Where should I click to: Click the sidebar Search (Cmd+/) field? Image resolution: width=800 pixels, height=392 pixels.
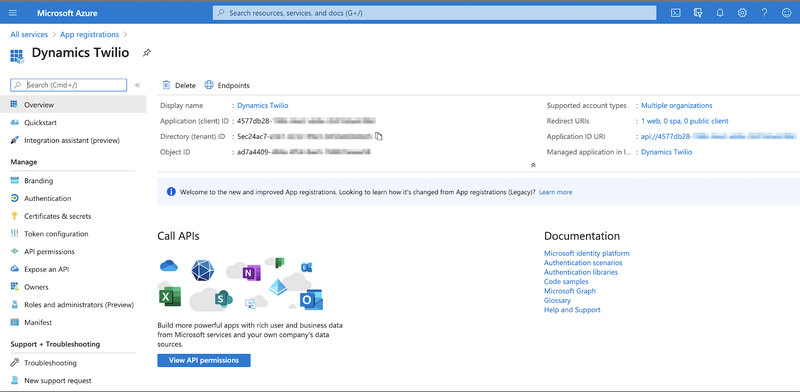pyautogui.click(x=68, y=85)
